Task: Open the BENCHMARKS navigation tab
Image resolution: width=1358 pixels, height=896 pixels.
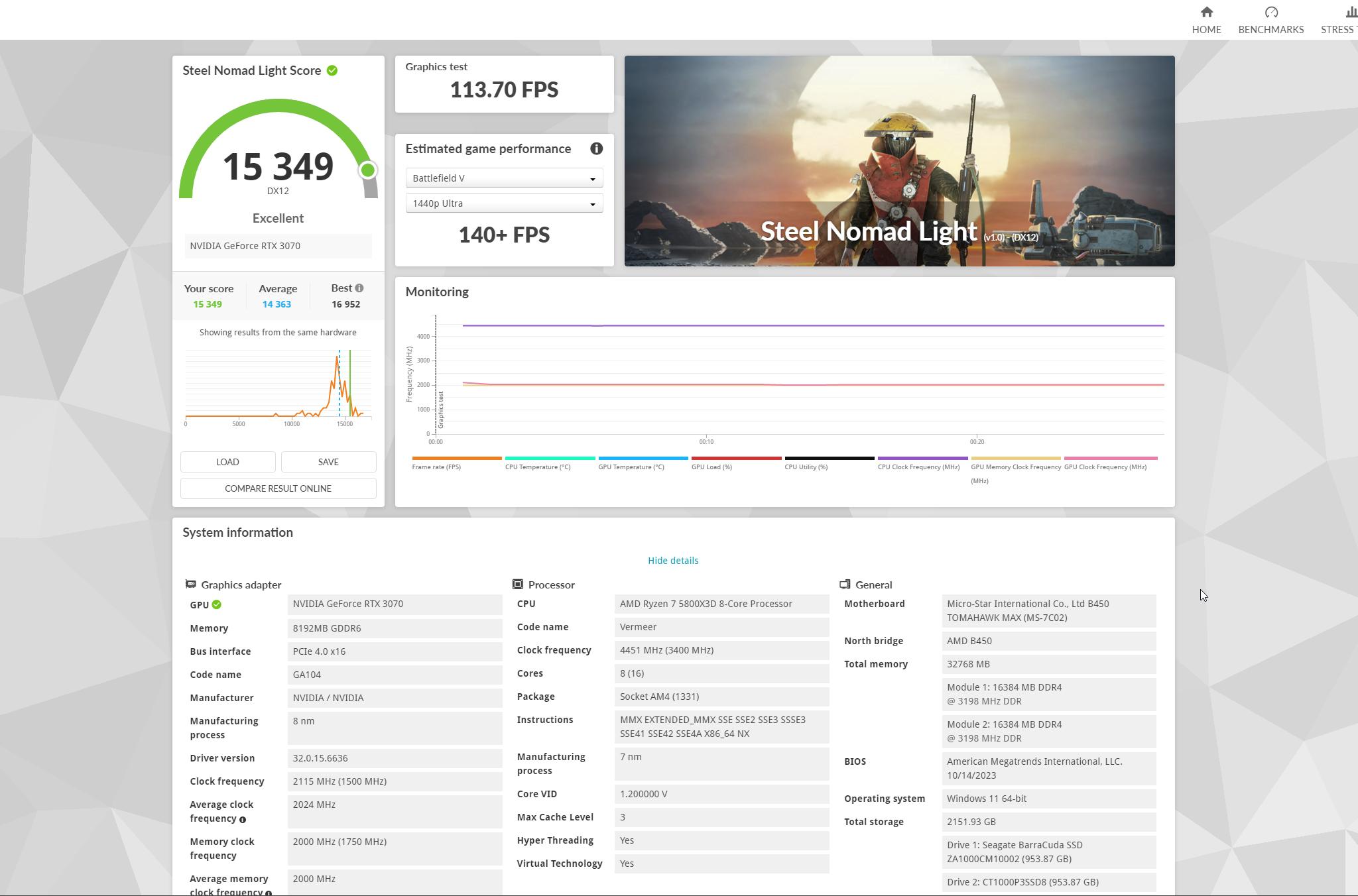Action: [x=1270, y=29]
